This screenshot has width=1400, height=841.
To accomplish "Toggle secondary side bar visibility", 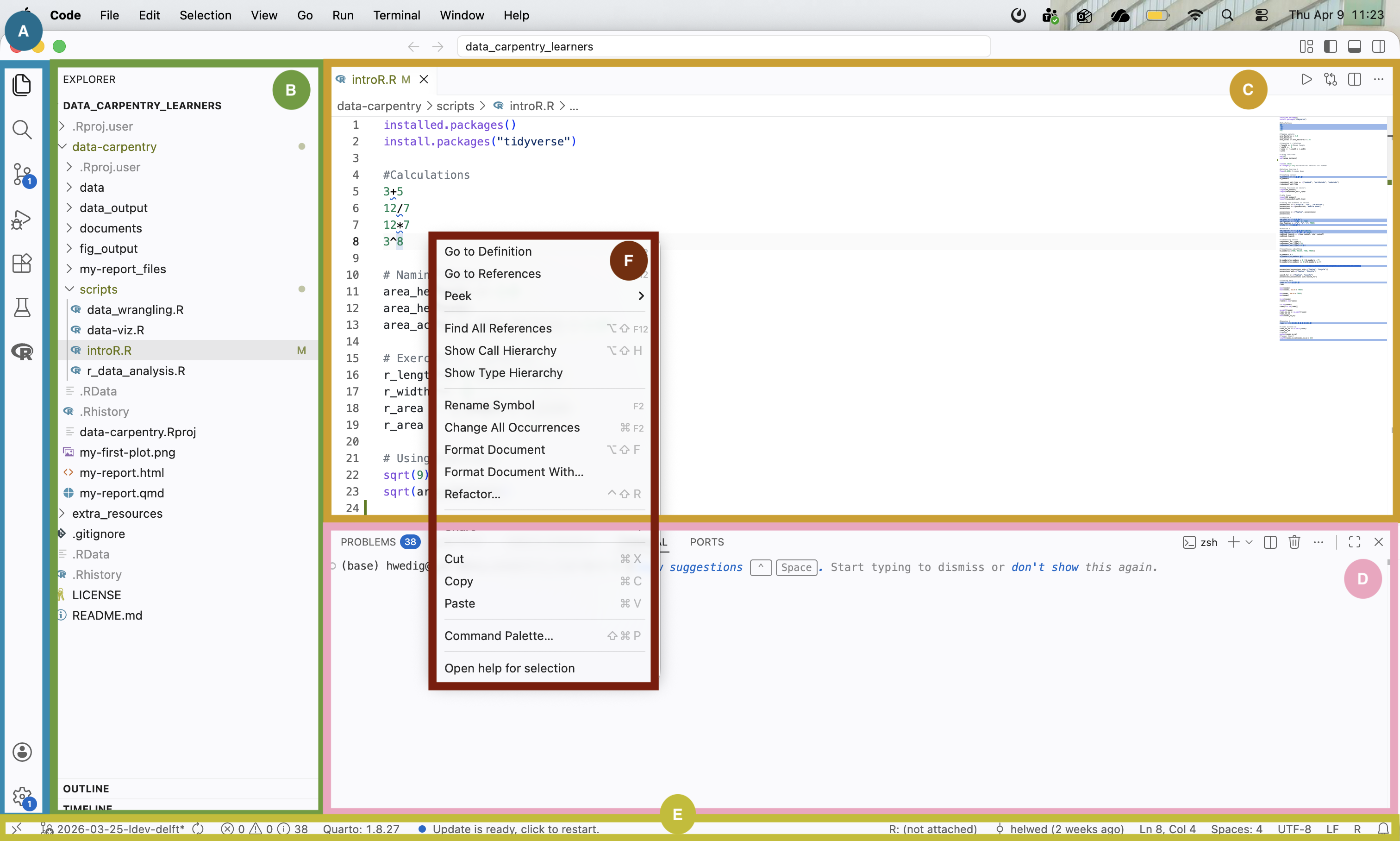I will [x=1378, y=46].
